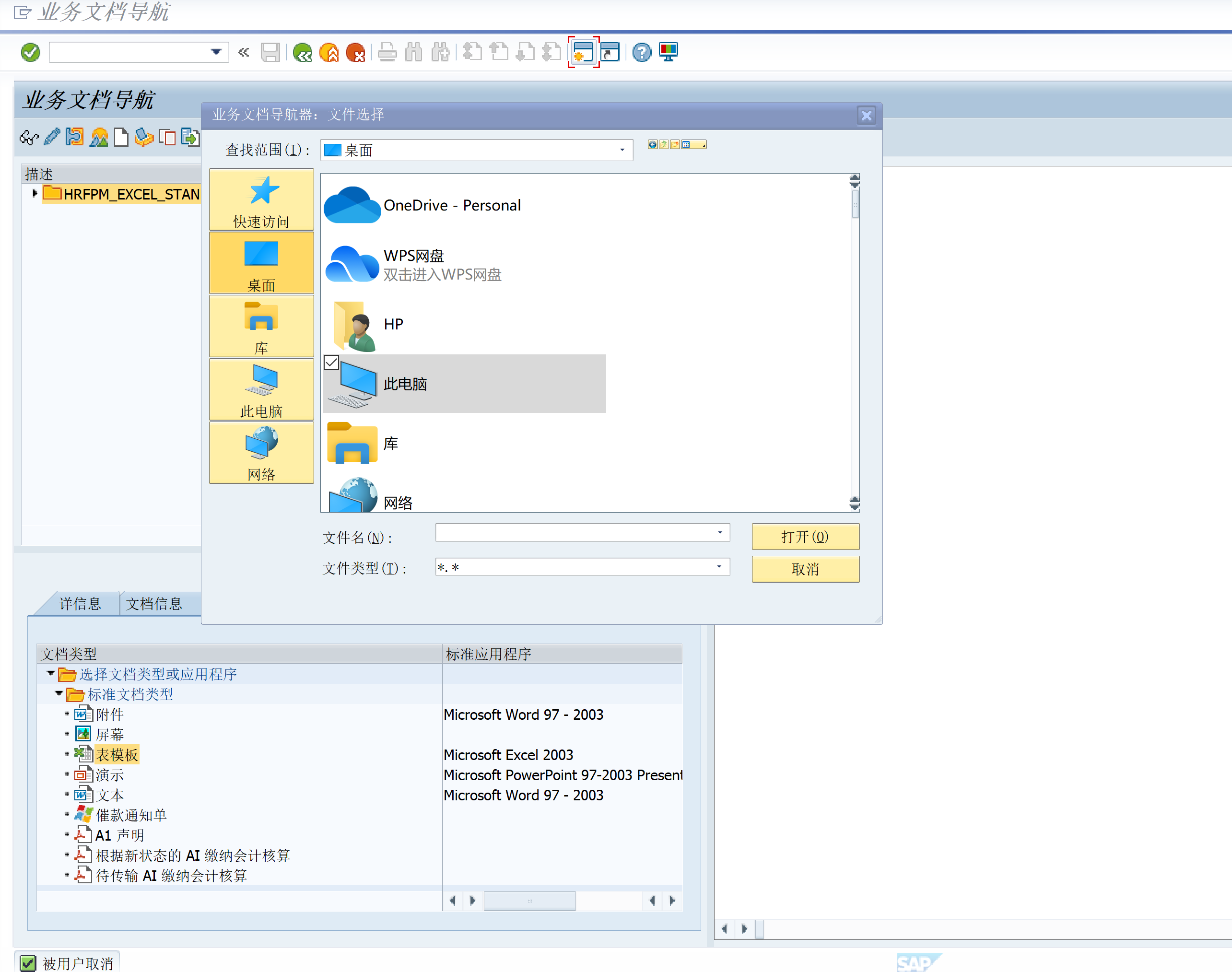This screenshot has width=1232, height=972.
Task: Click the blue Help question mark icon
Action: click(641, 52)
